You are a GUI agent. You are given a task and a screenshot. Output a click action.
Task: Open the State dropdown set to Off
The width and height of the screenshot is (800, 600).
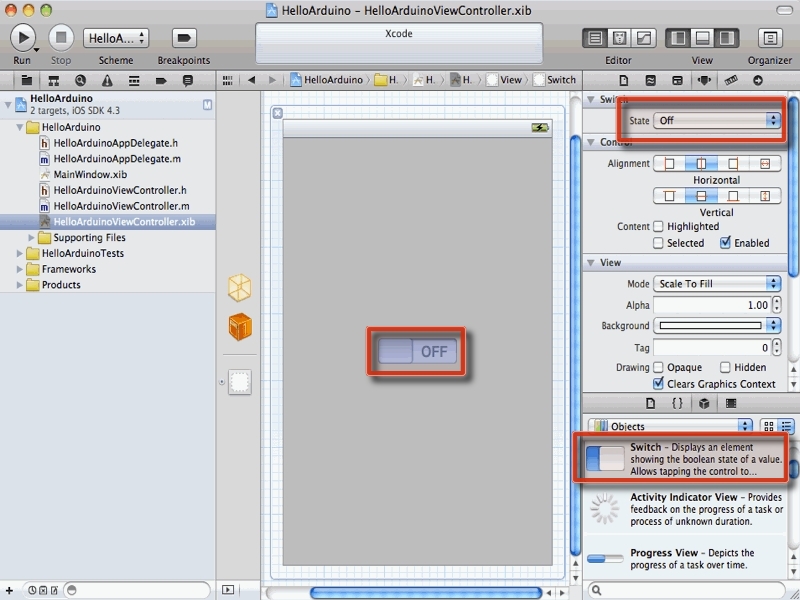717,120
